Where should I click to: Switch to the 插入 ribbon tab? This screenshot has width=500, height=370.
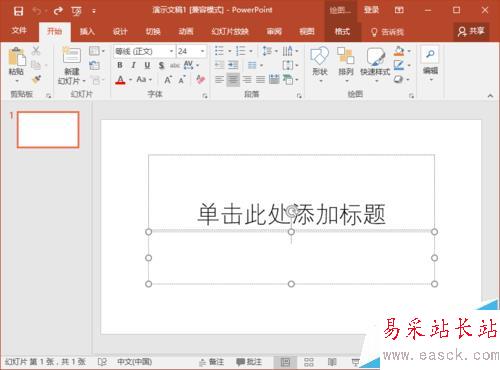click(87, 32)
